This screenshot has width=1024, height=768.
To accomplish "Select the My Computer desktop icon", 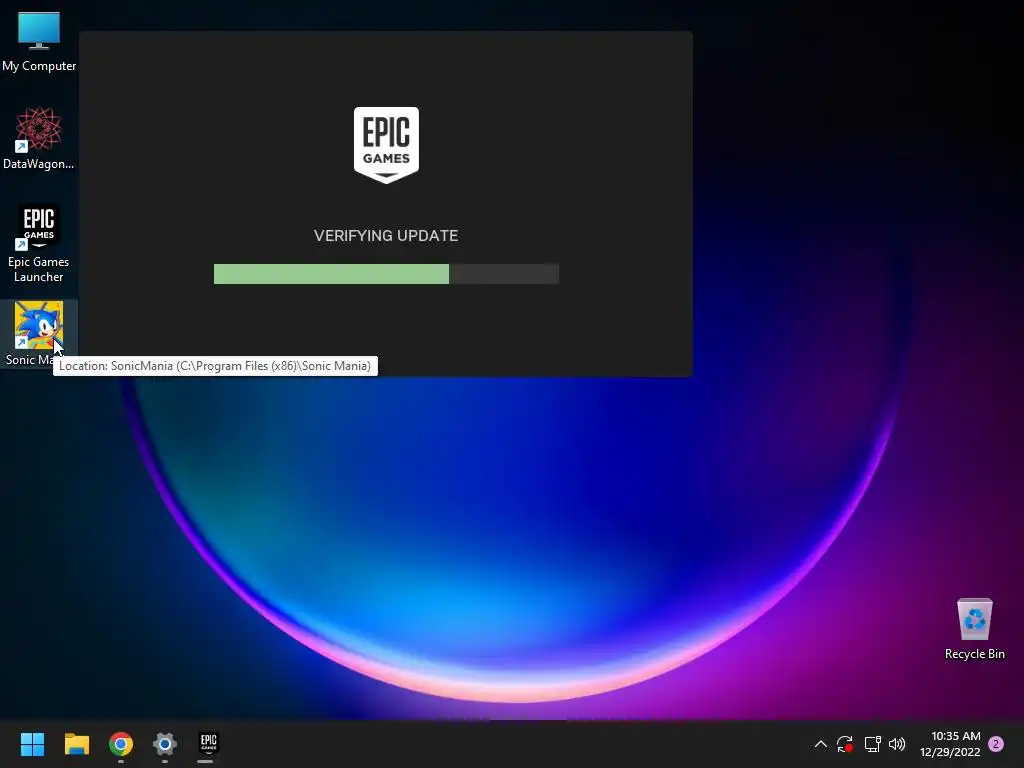I will pos(39,41).
